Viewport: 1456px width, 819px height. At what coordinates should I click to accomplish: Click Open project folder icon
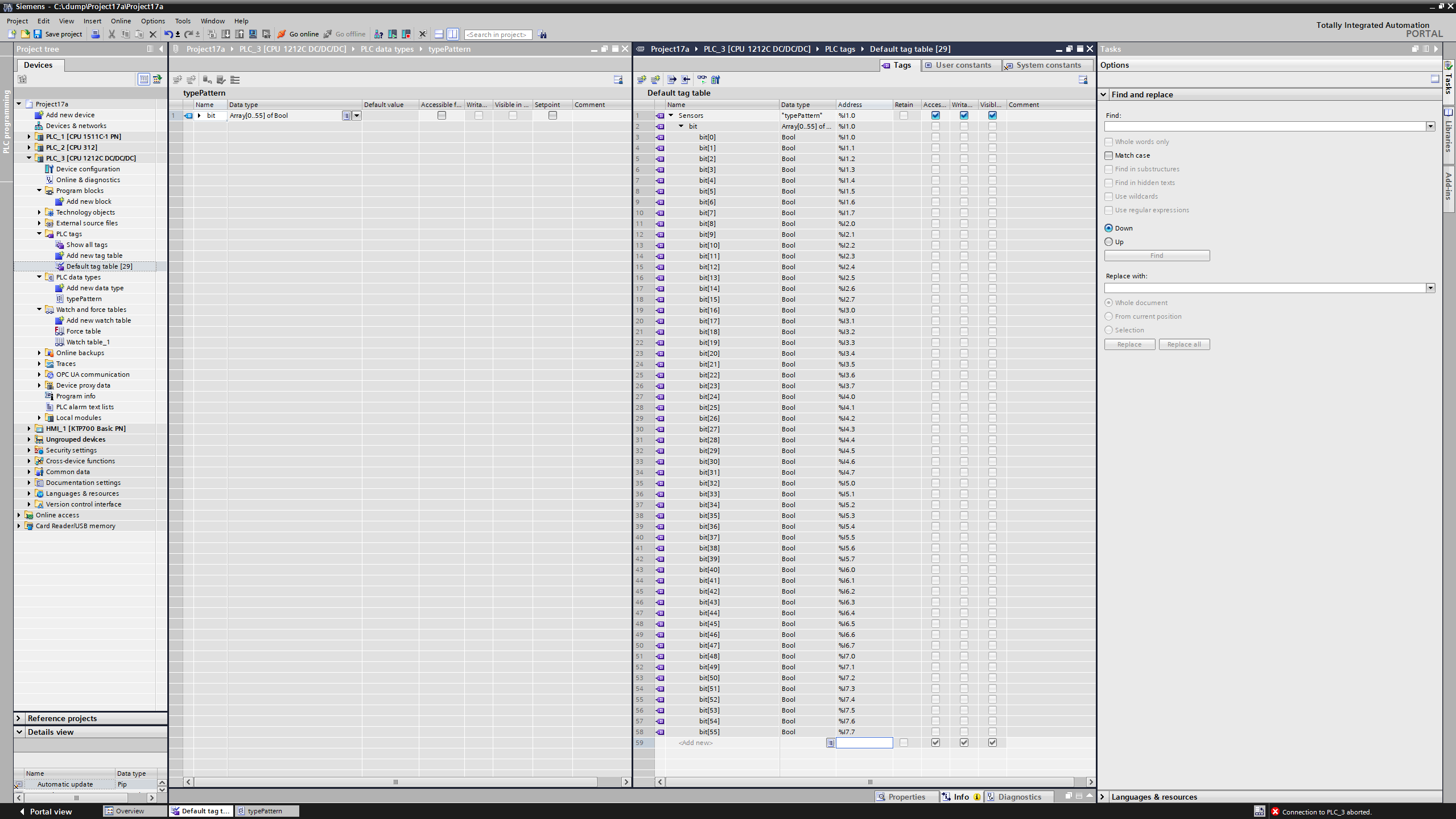tap(25, 34)
